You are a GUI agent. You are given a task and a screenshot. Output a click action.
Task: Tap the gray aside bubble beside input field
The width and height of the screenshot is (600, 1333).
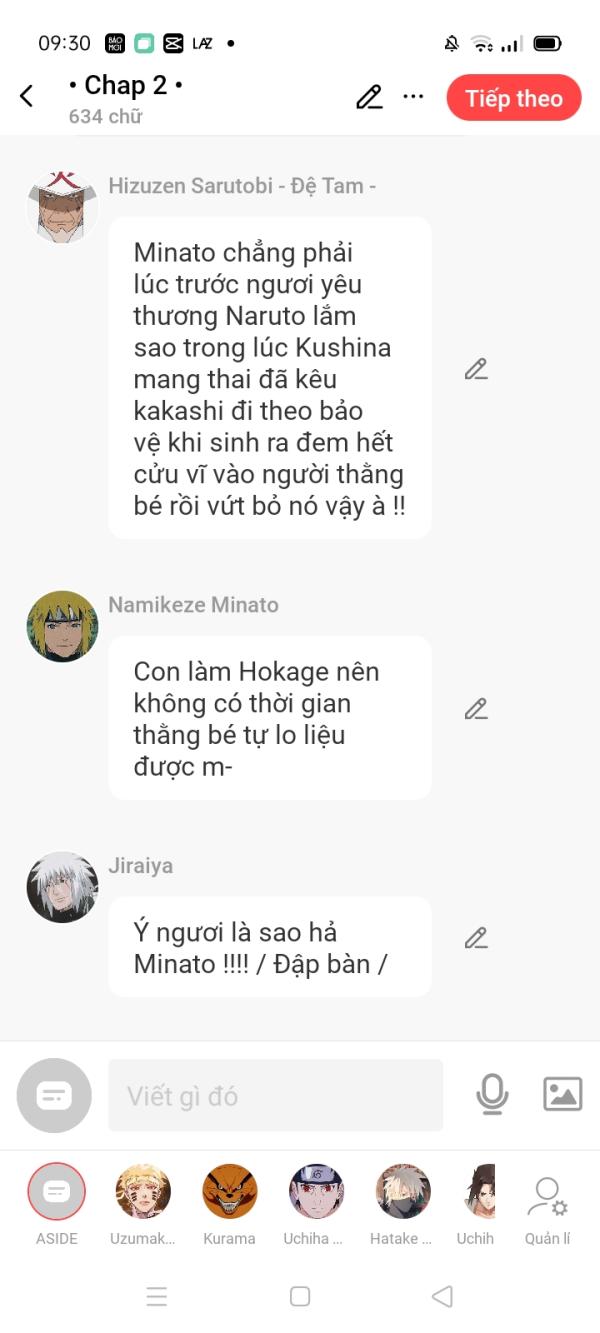(x=54, y=1095)
